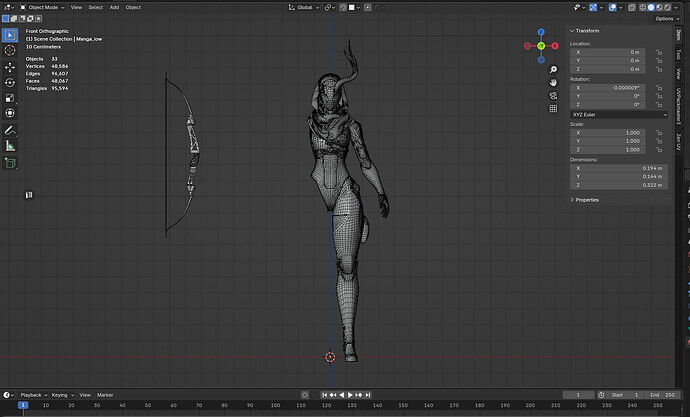Toggle the camera view button

click(x=553, y=95)
